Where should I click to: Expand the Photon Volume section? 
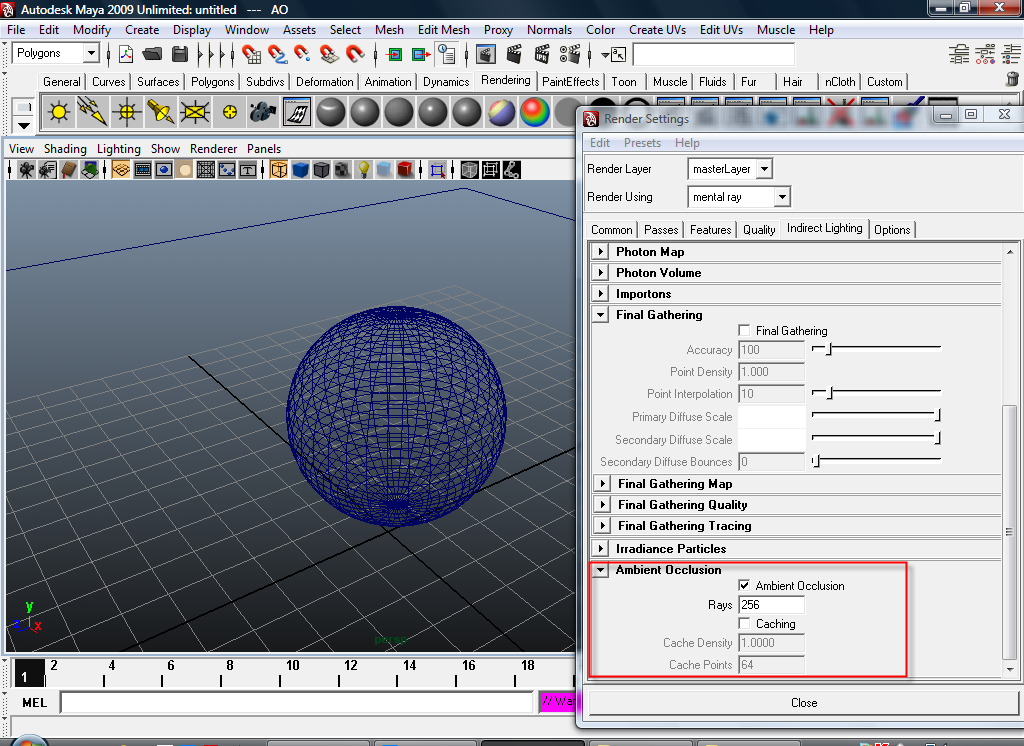600,272
